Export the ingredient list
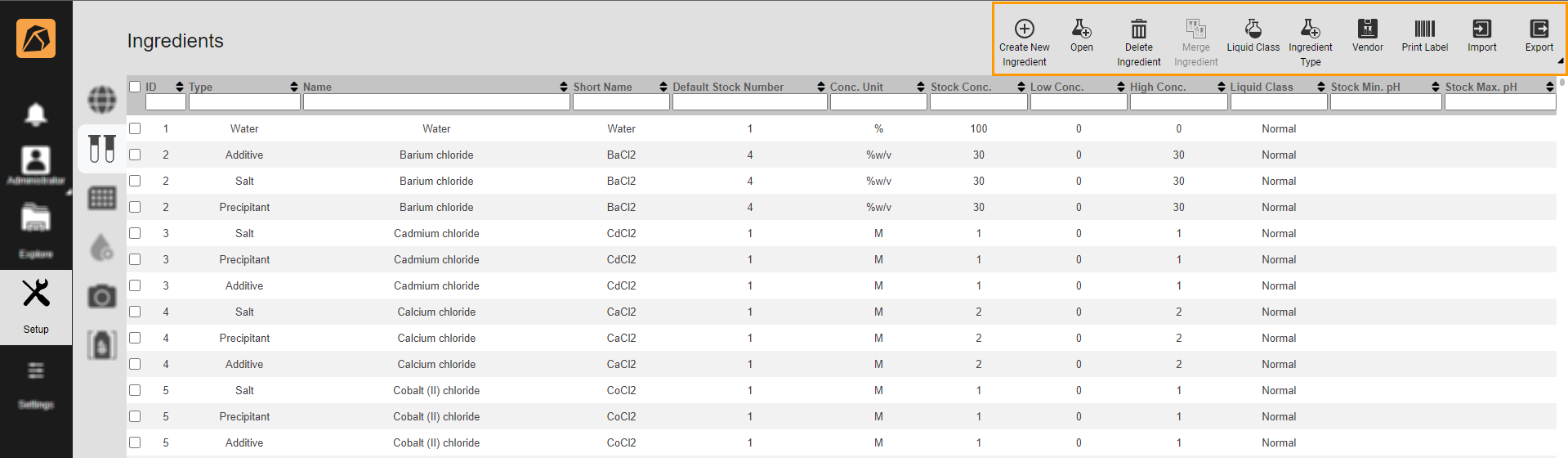 pyautogui.click(x=1539, y=29)
